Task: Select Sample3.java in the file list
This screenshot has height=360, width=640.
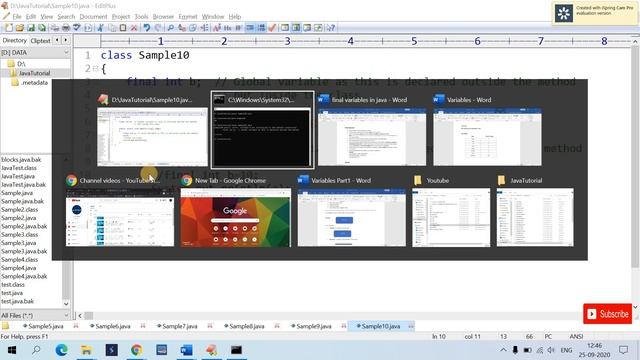Action: pyautogui.click(x=18, y=243)
